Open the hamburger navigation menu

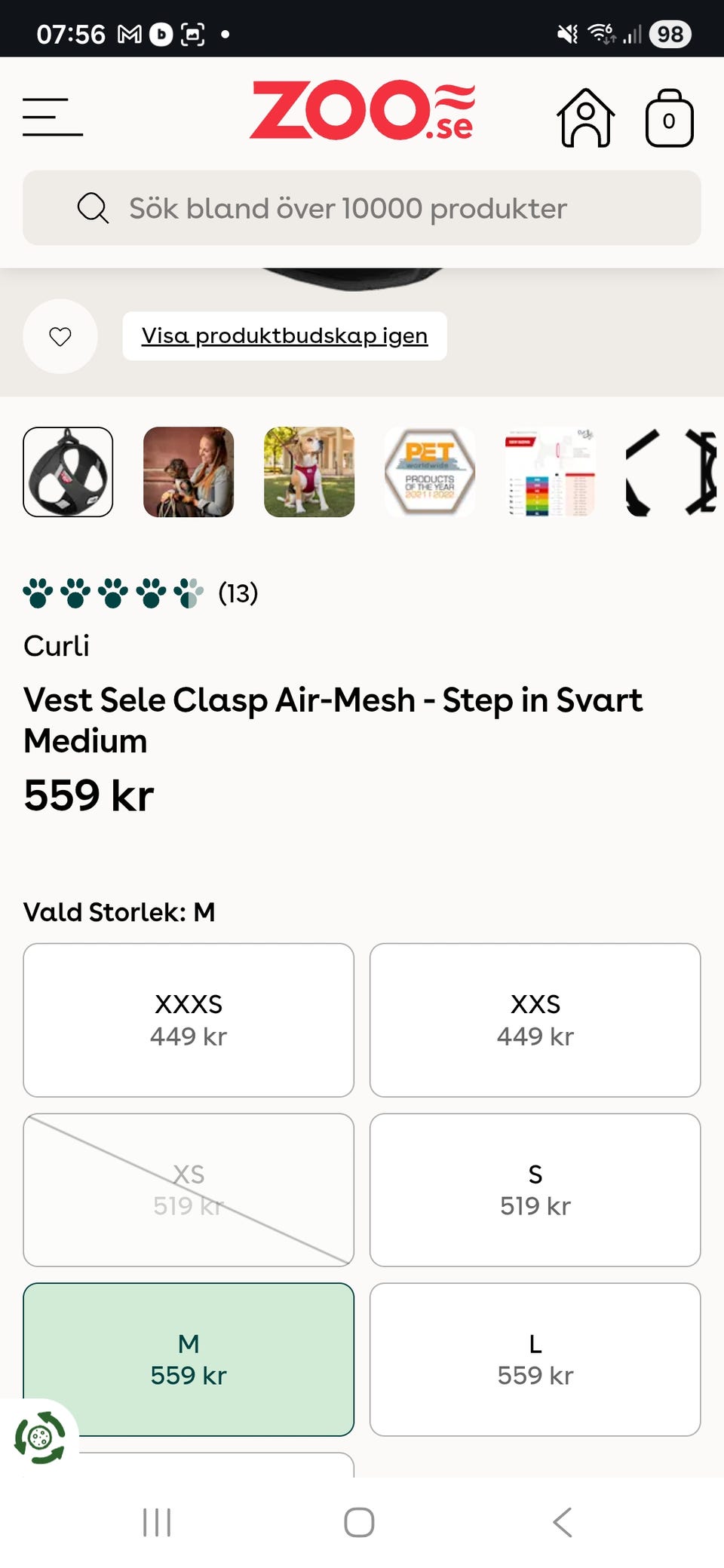53,117
